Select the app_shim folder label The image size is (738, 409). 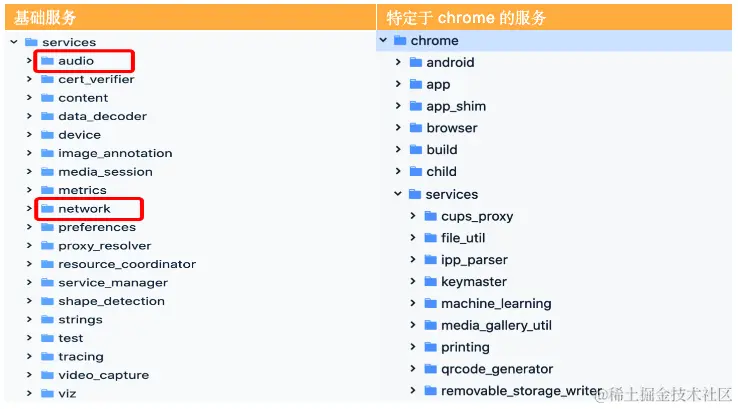click(452, 106)
